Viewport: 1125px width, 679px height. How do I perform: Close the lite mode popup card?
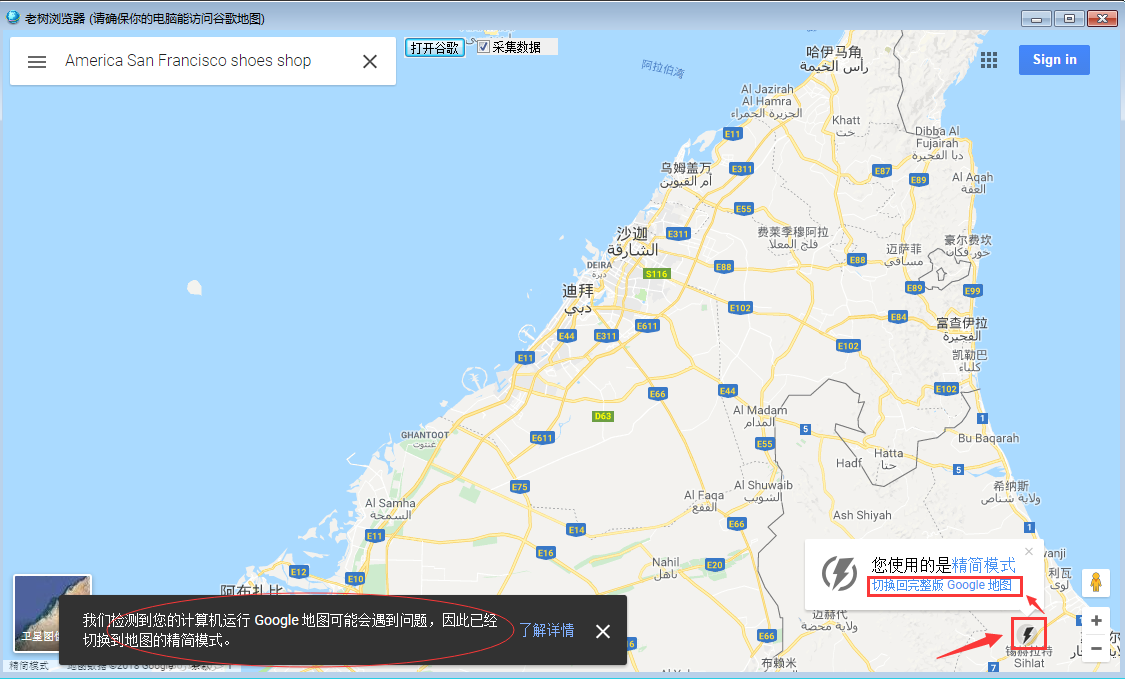point(1029,551)
